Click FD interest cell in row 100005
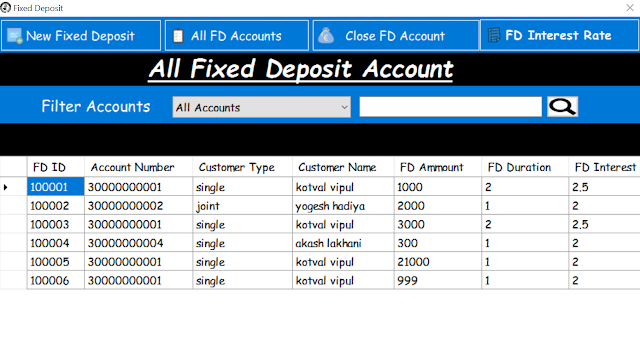640x363 pixels. pos(604,262)
